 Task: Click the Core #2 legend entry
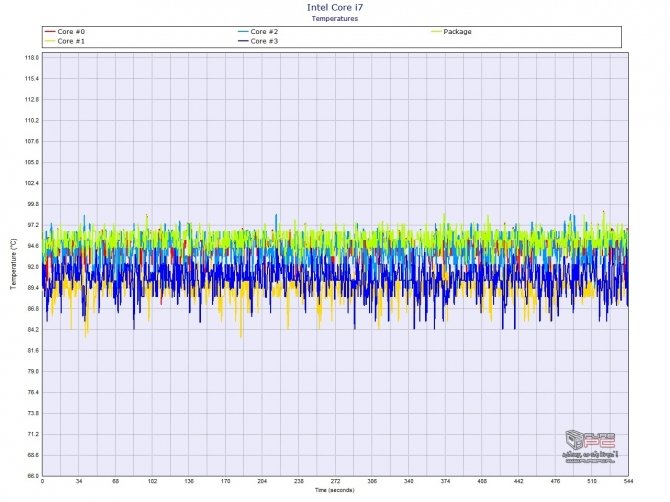click(x=258, y=32)
